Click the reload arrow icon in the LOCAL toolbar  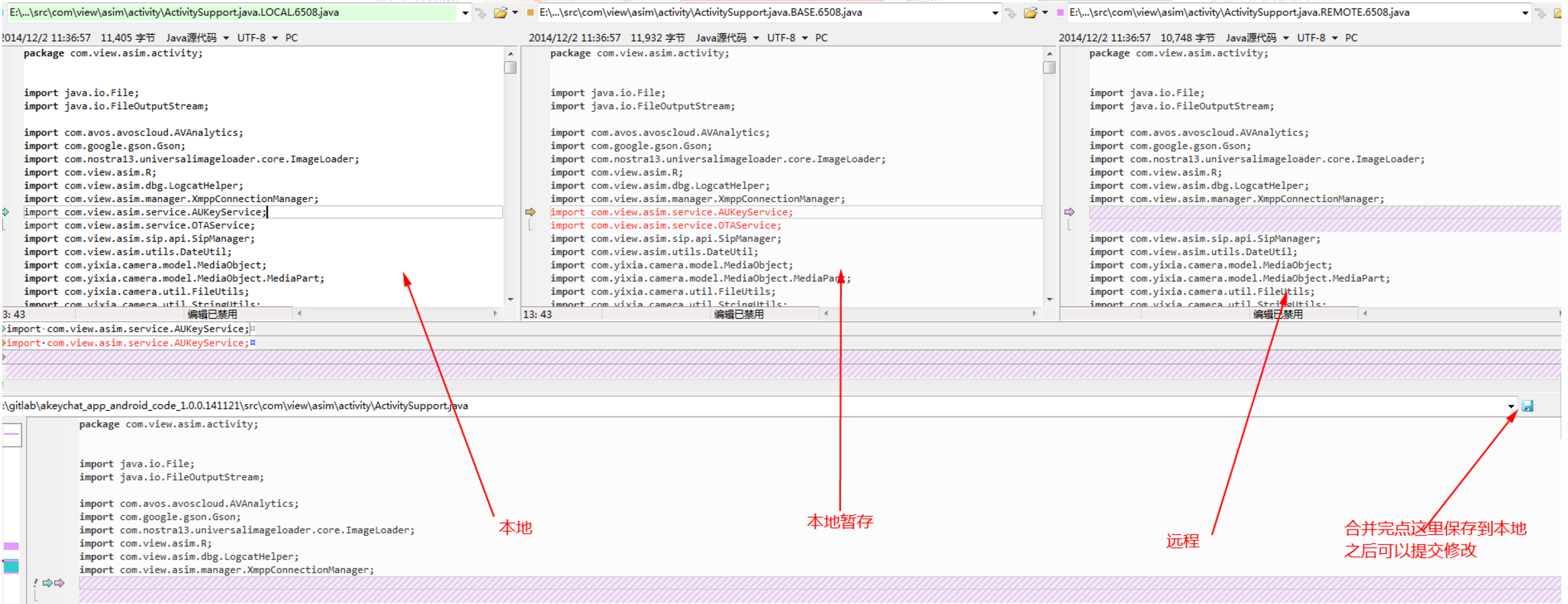pyautogui.click(x=481, y=12)
